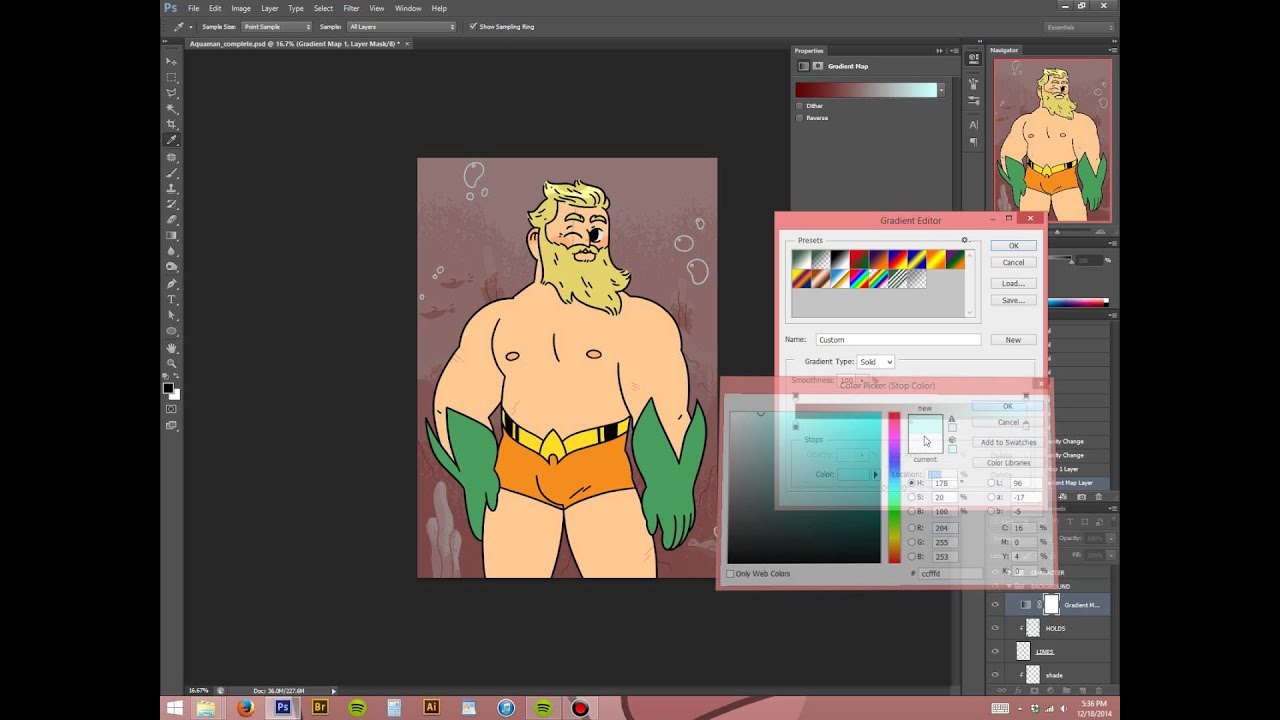The width and height of the screenshot is (1280, 720).
Task: Click Color Libraries button
Action: click(x=1008, y=463)
